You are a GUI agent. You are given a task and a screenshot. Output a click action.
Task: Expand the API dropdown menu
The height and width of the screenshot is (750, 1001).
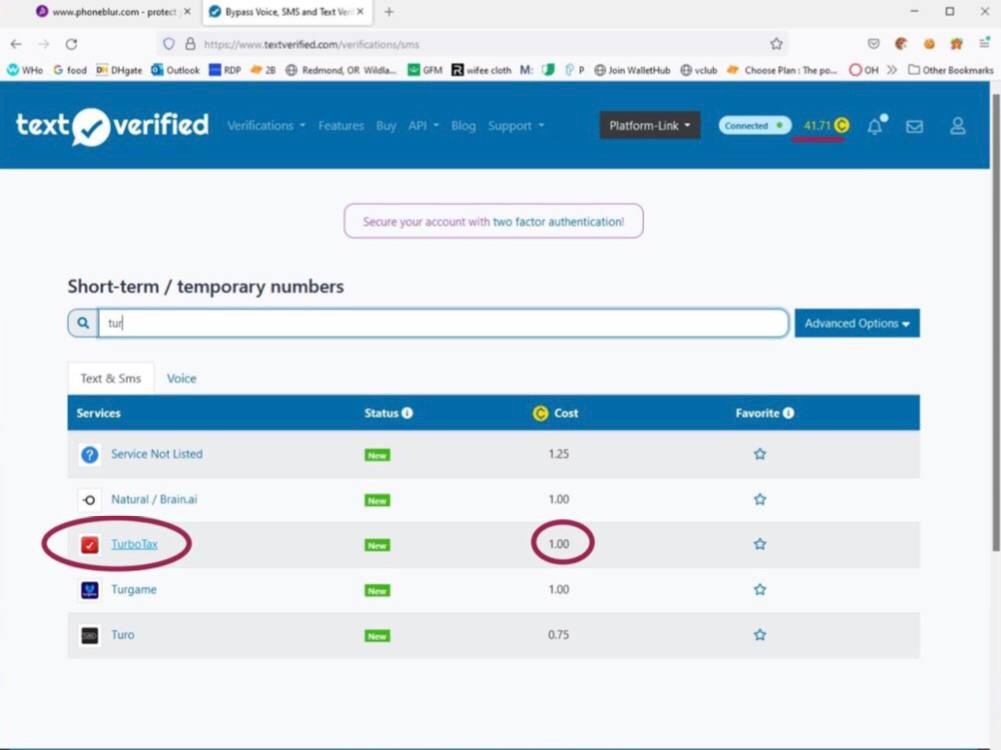(x=423, y=126)
